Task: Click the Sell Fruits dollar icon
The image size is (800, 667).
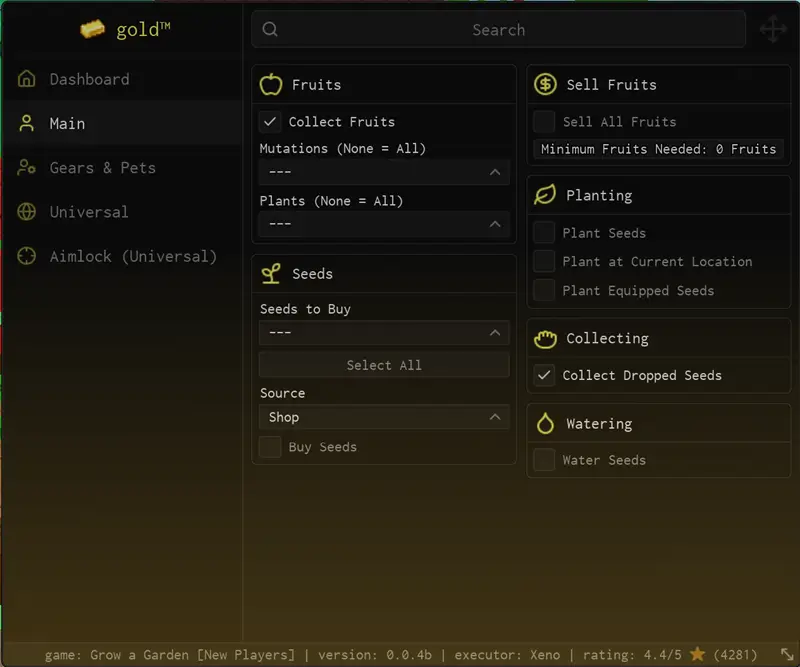Action: (x=545, y=84)
